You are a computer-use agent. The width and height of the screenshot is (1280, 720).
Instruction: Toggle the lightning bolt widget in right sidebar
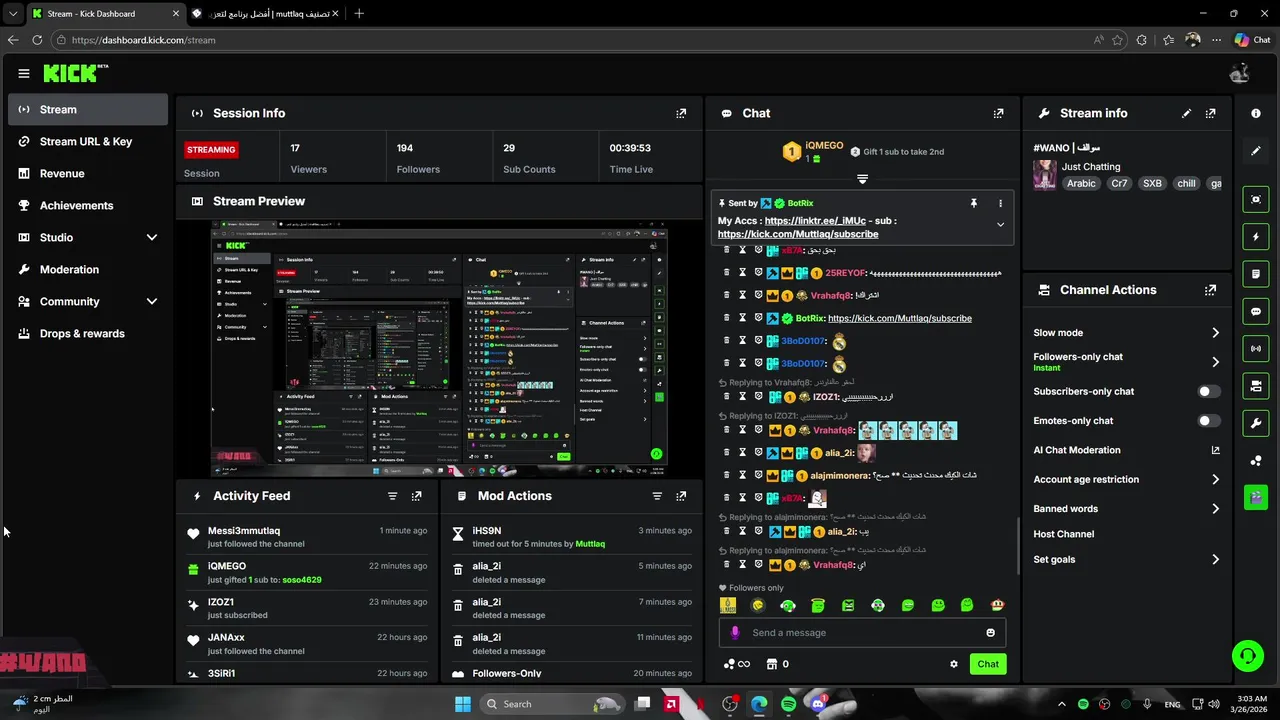click(1256, 237)
